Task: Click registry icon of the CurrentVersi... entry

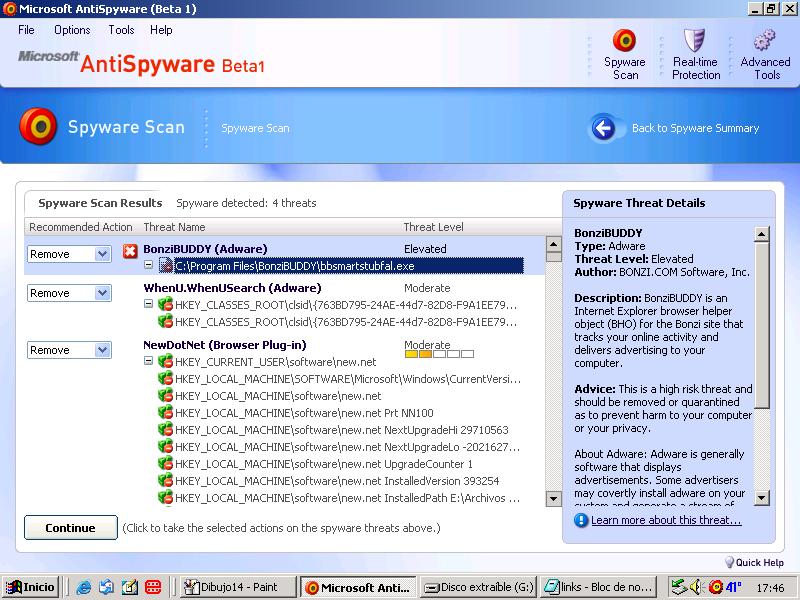Action: click(x=165, y=379)
